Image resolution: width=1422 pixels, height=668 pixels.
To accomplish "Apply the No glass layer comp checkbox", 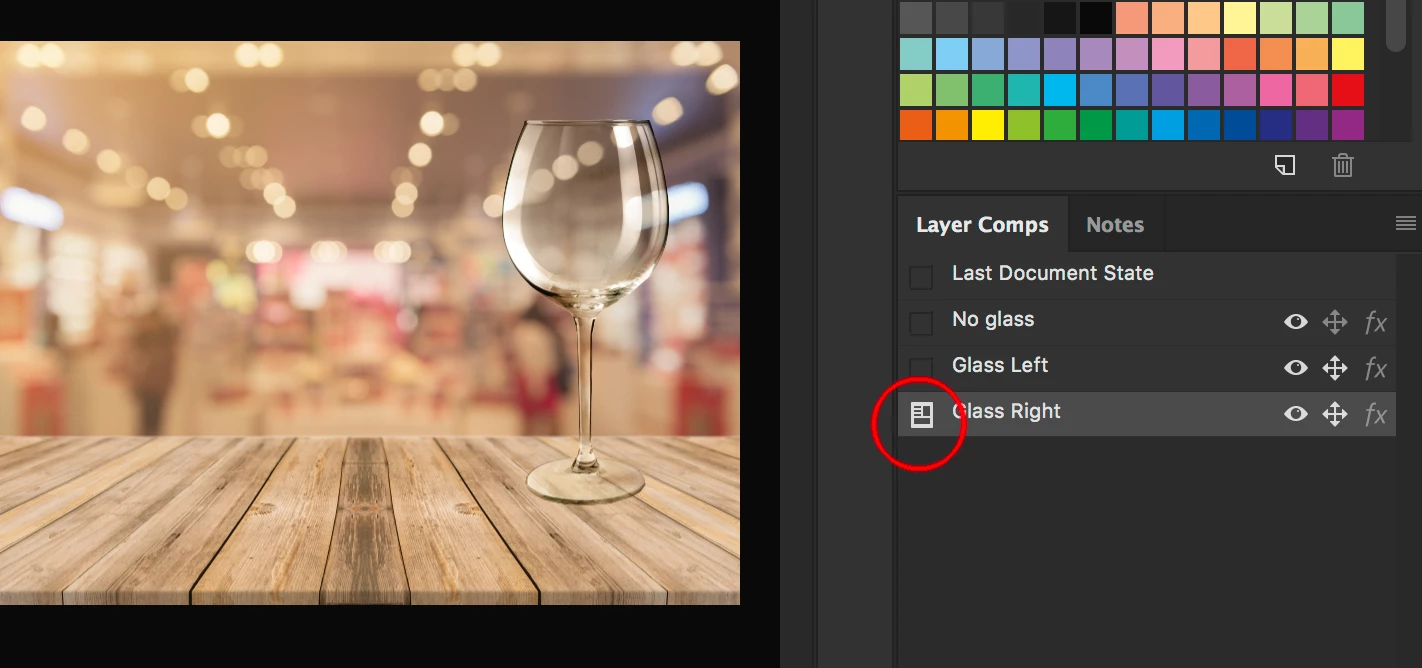I will (921, 323).
